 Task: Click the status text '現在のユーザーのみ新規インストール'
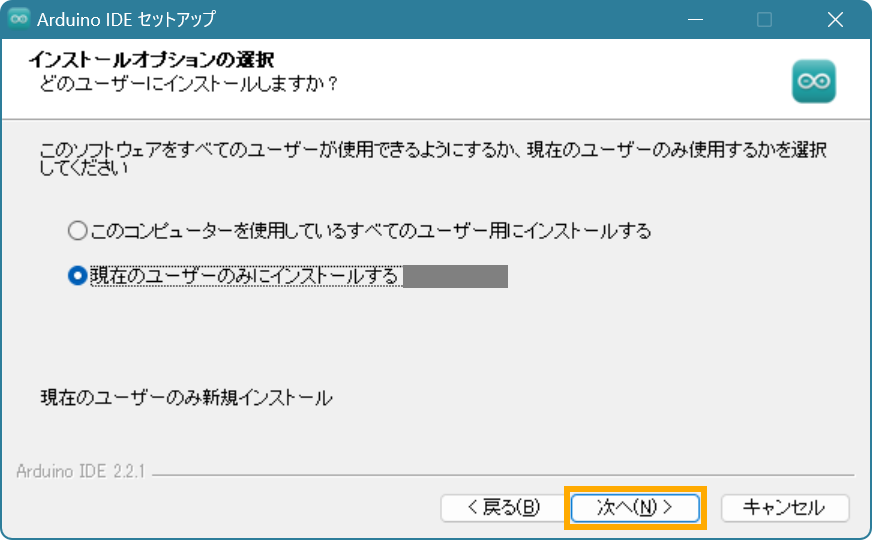click(x=186, y=398)
